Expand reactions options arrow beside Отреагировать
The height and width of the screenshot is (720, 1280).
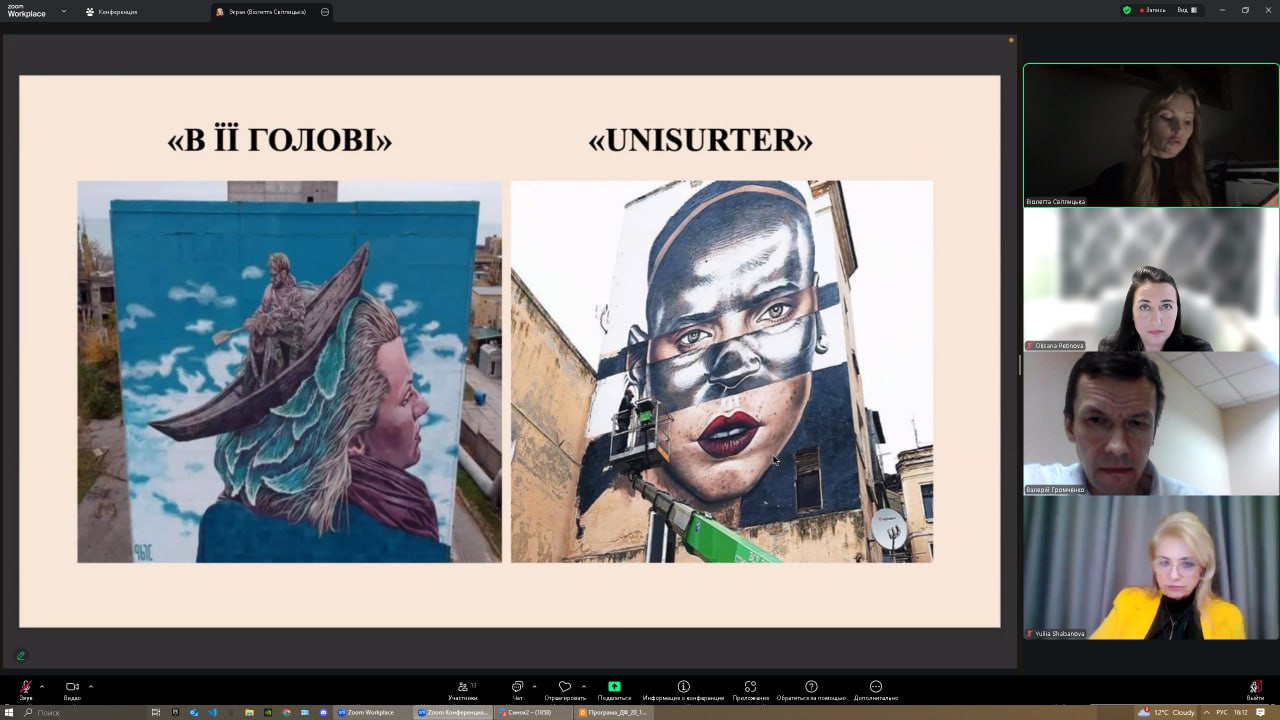584,686
